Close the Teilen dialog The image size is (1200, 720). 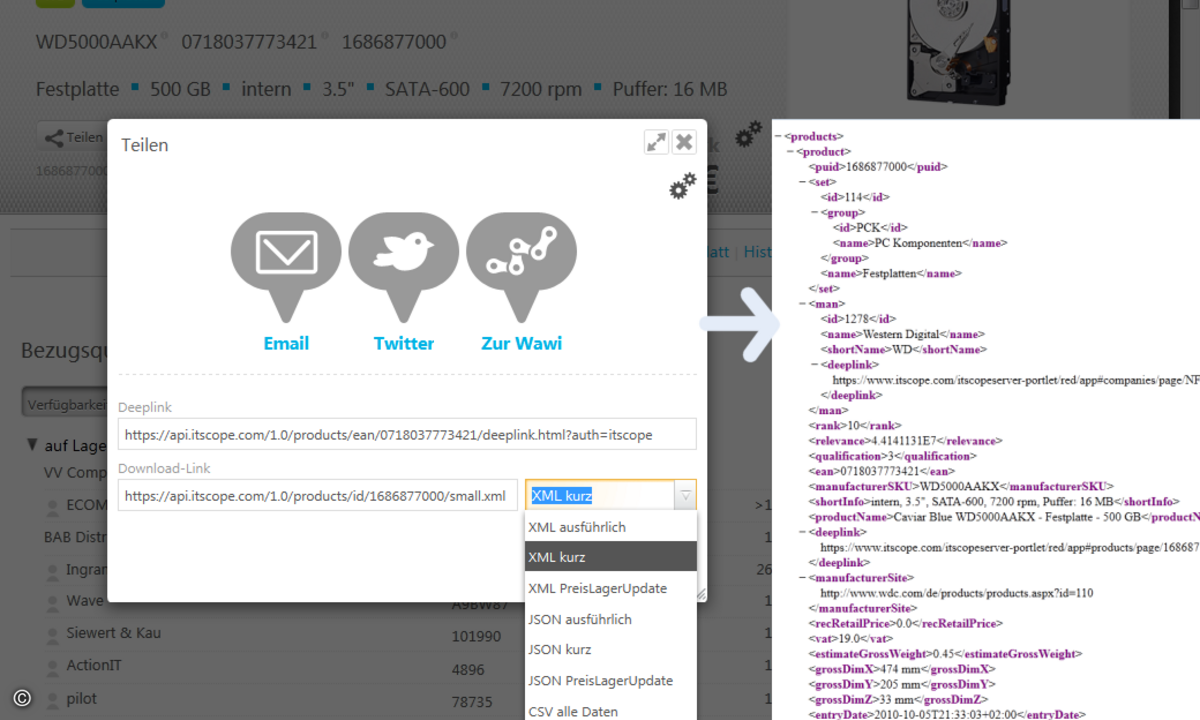684,142
